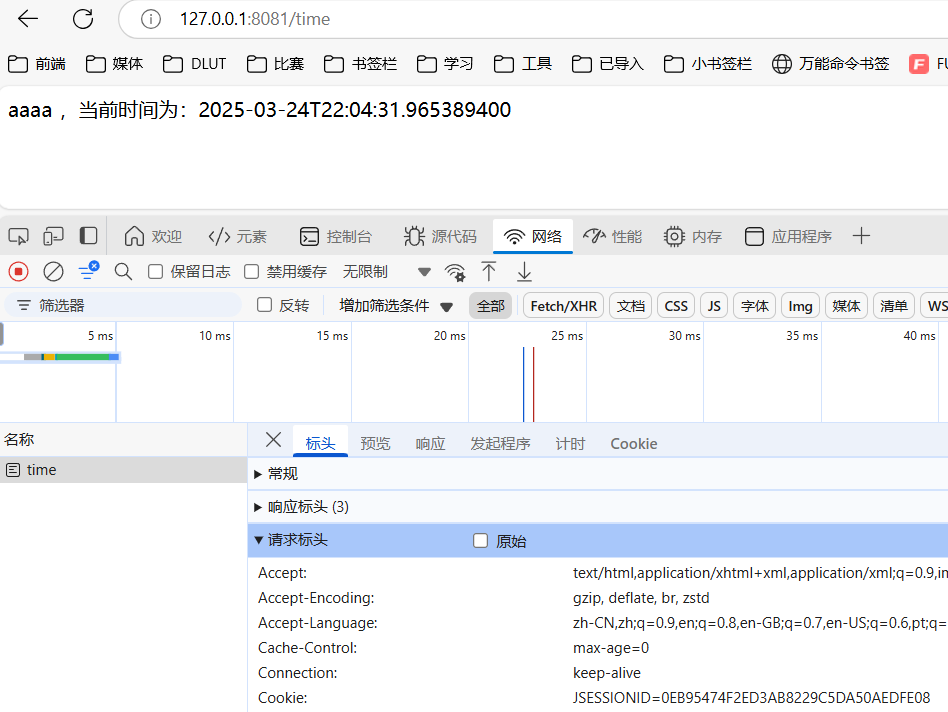Screen dimensions: 948x712
Task: Select the time request row
Action: point(123,470)
